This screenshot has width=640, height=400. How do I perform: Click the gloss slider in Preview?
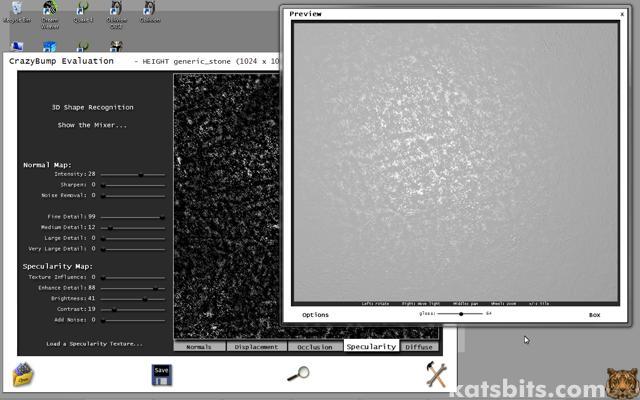pos(460,314)
